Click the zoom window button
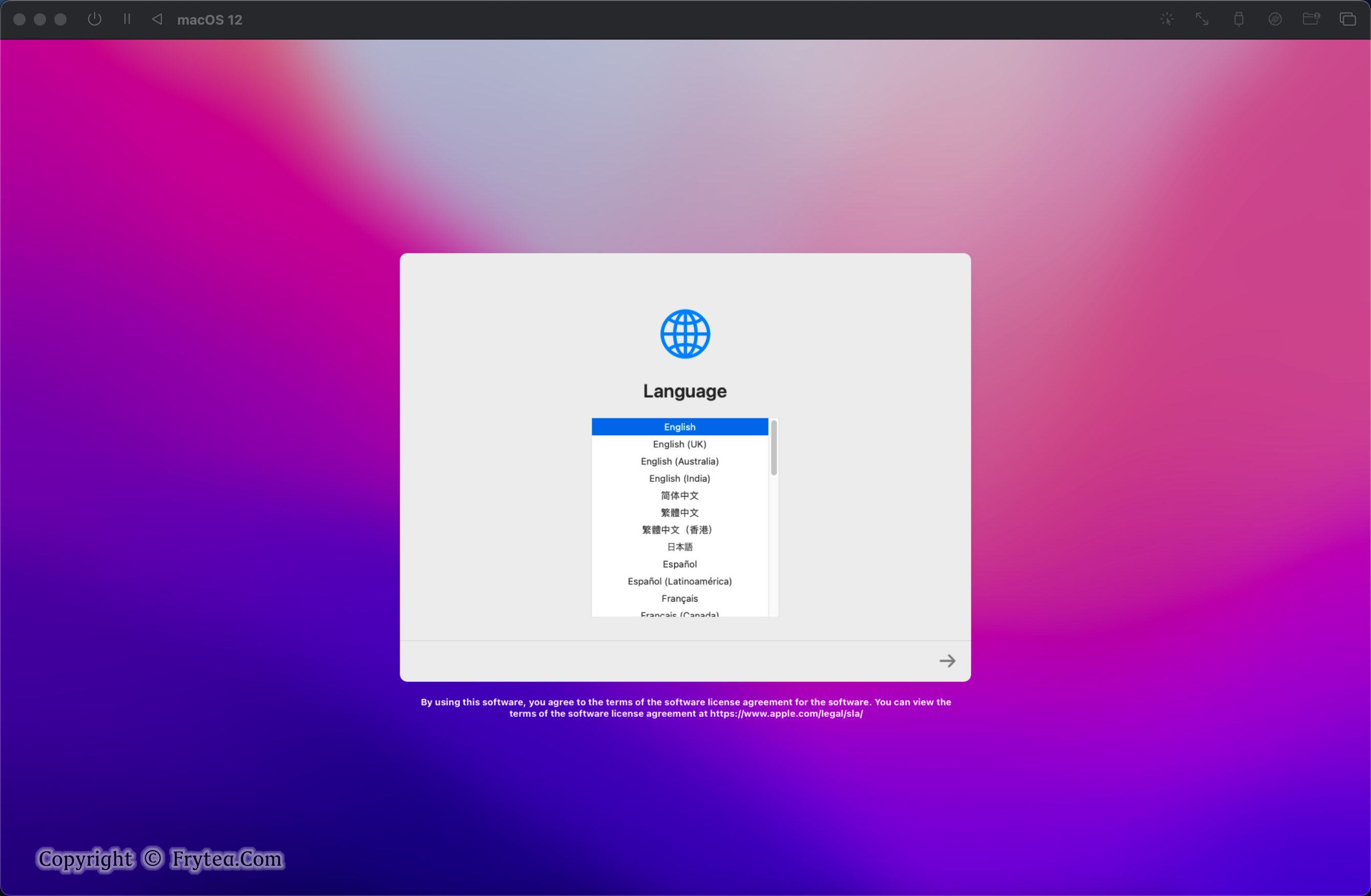This screenshot has height=896, width=1371. (x=60, y=19)
